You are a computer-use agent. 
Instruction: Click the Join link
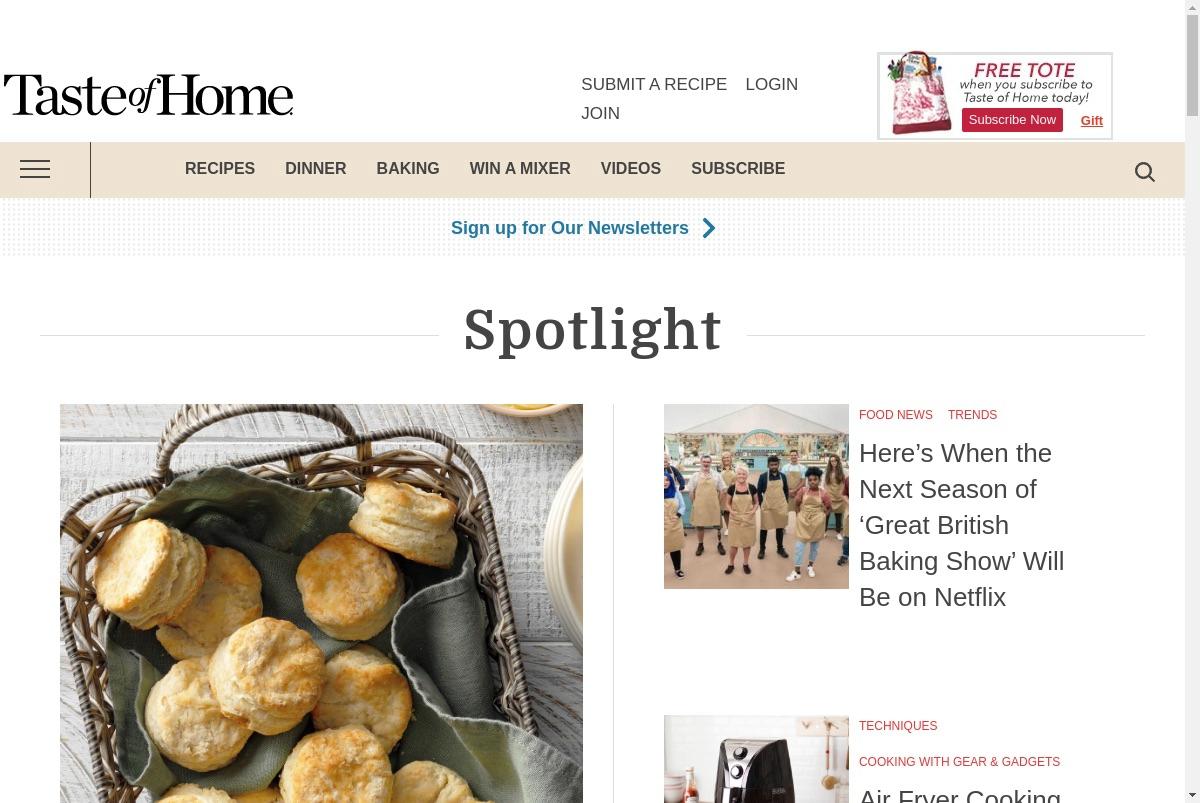point(600,114)
